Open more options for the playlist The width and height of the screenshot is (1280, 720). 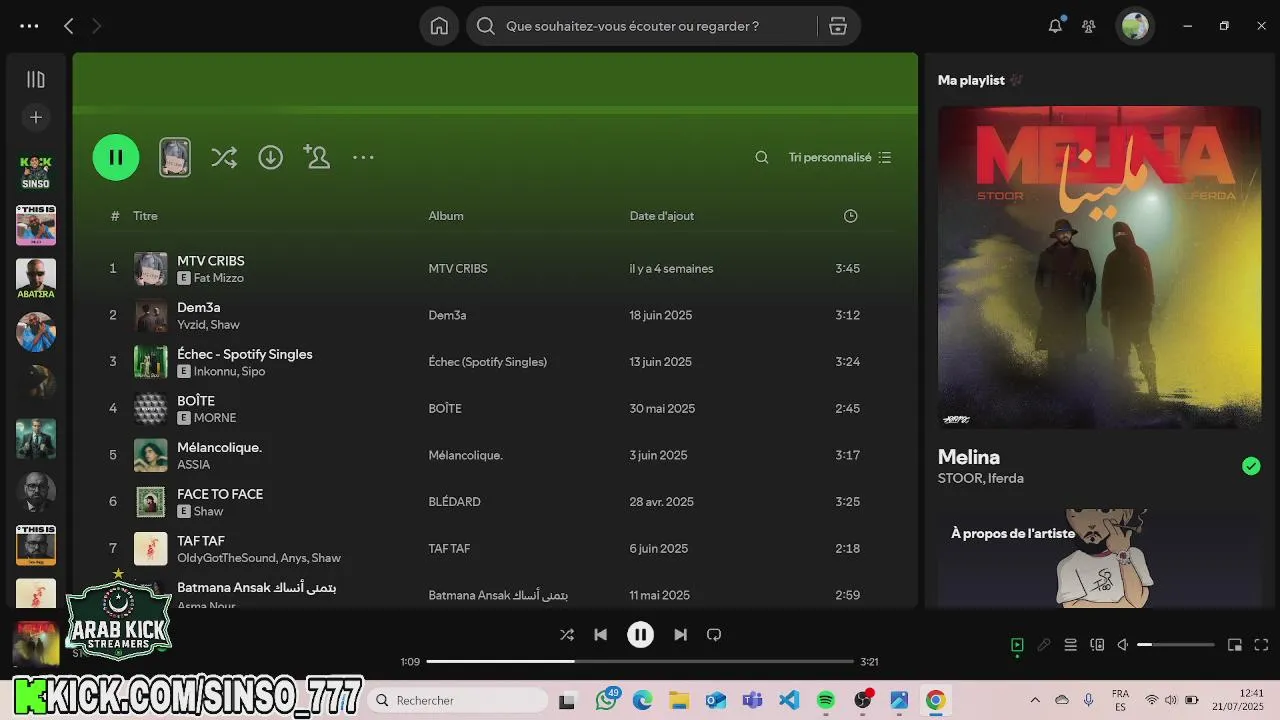click(x=363, y=157)
